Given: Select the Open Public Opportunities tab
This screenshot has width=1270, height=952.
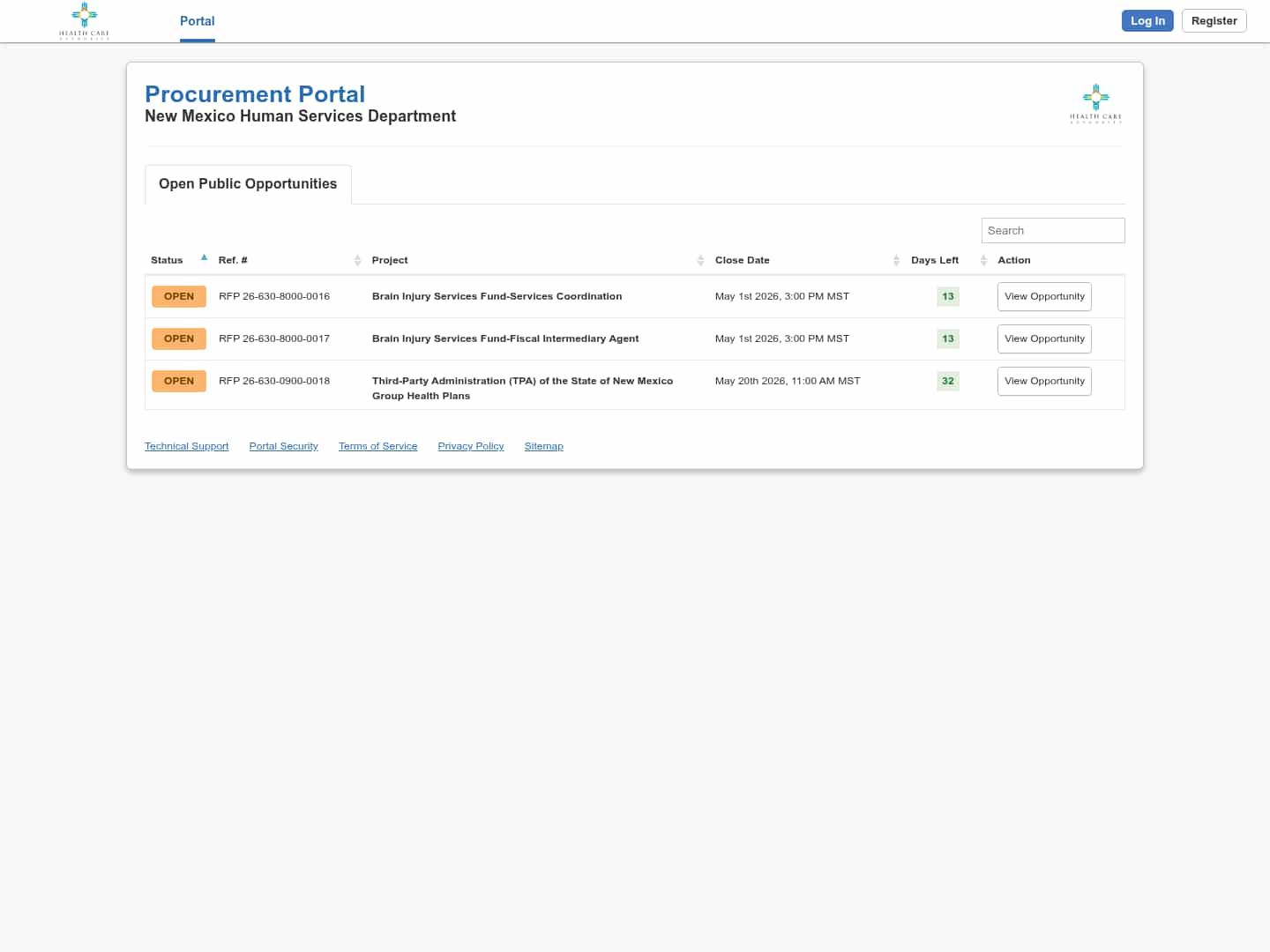Looking at the screenshot, I should (x=248, y=184).
